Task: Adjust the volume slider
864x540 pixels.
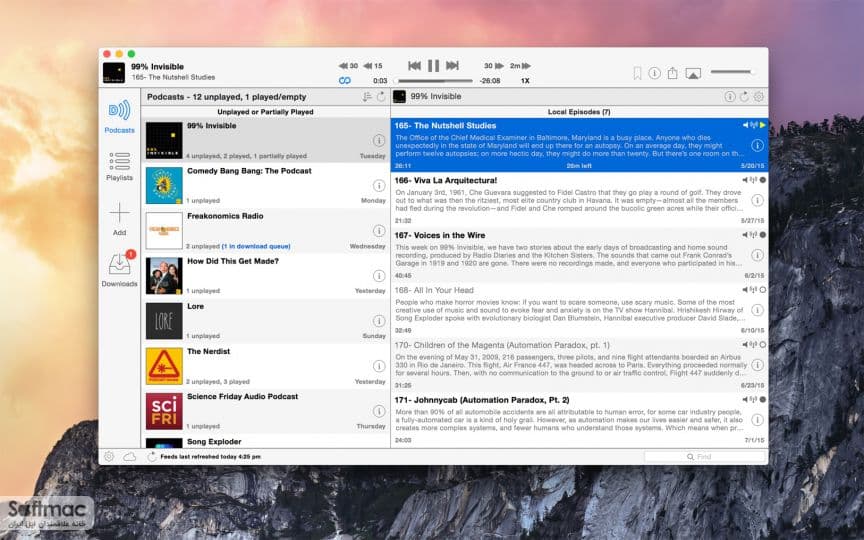Action: pyautogui.click(x=733, y=72)
